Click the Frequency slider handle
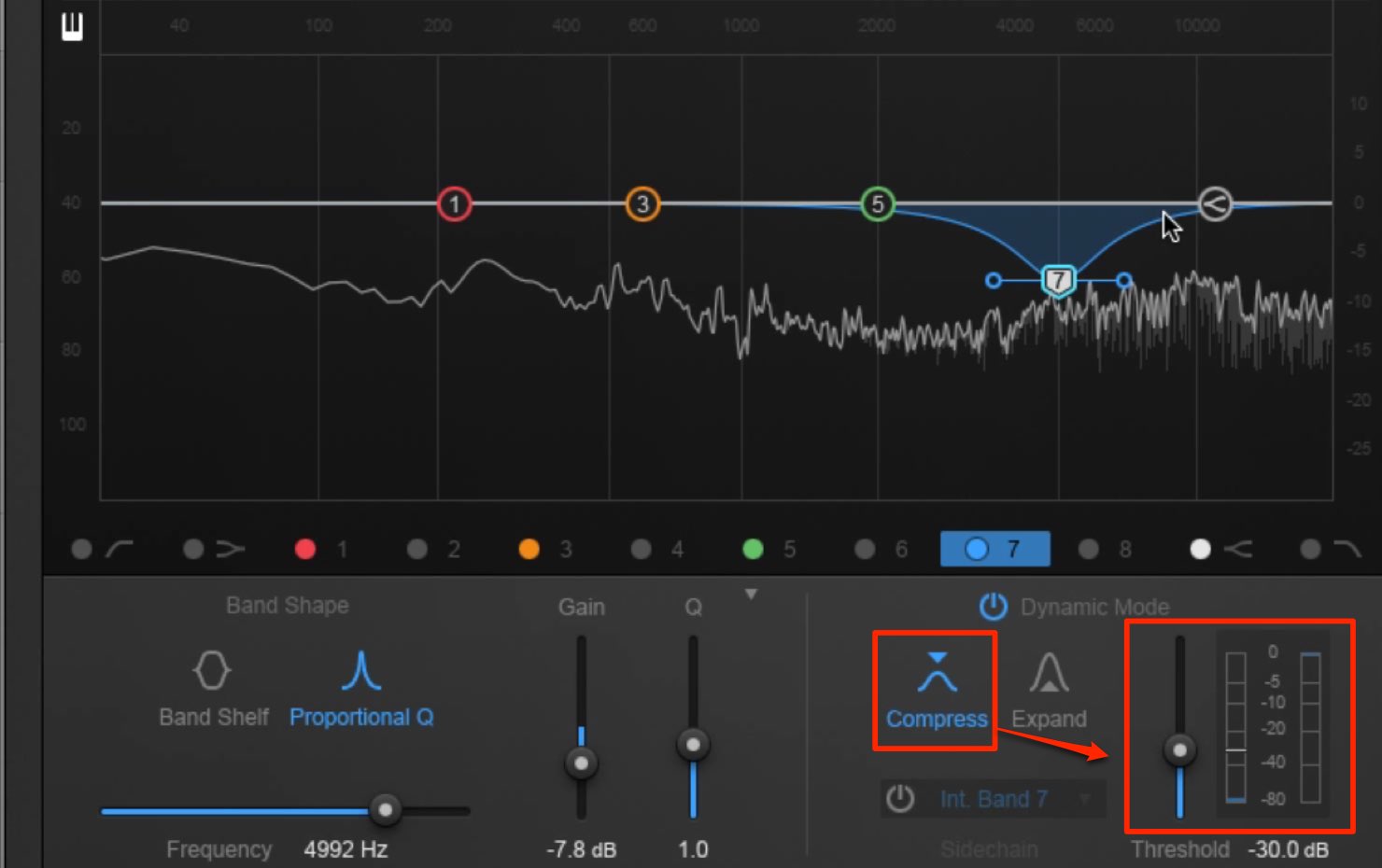This screenshot has width=1382, height=868. click(385, 810)
